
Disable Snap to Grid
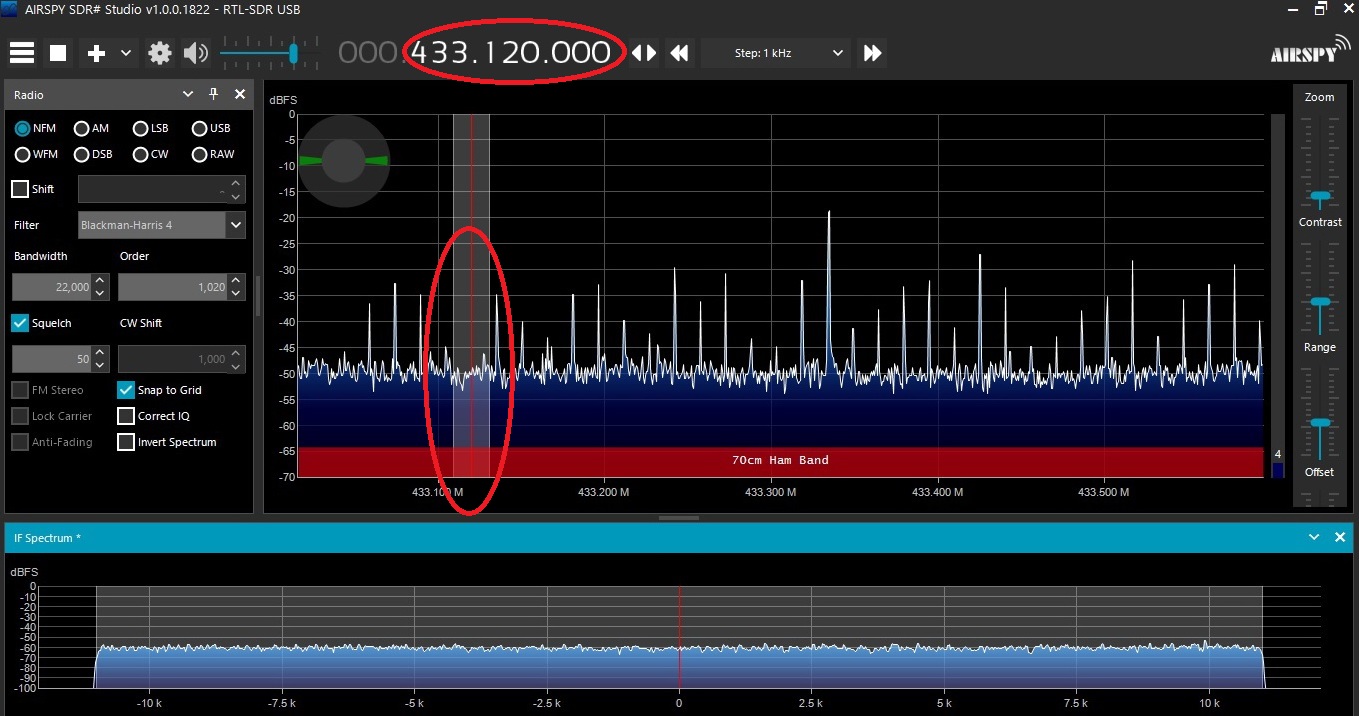[x=126, y=390]
